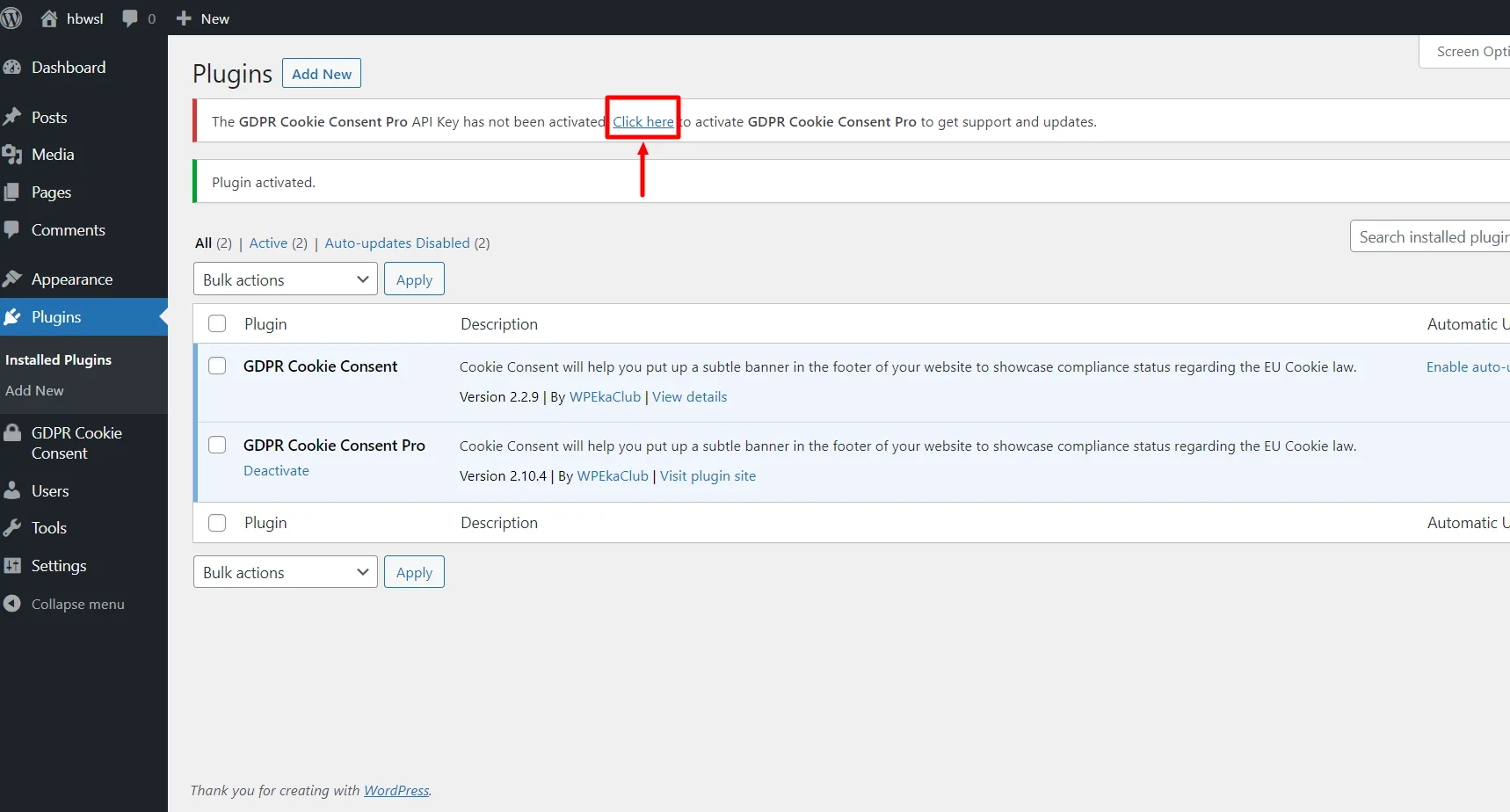Click the Plugins plug icon
This screenshot has width=1510, height=812.
coord(12,316)
